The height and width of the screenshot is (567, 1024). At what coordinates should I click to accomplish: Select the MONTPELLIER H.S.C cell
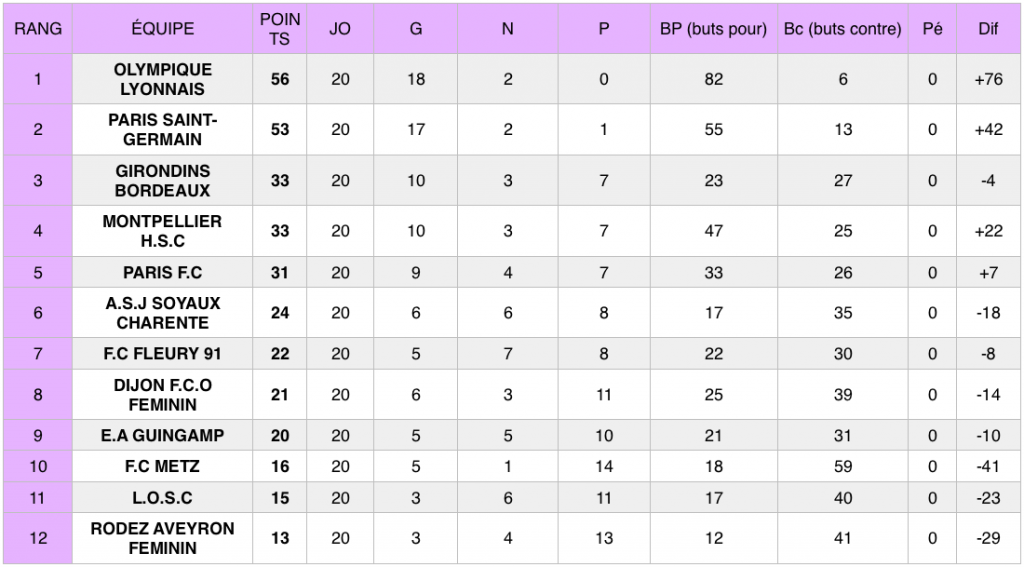coord(163,231)
